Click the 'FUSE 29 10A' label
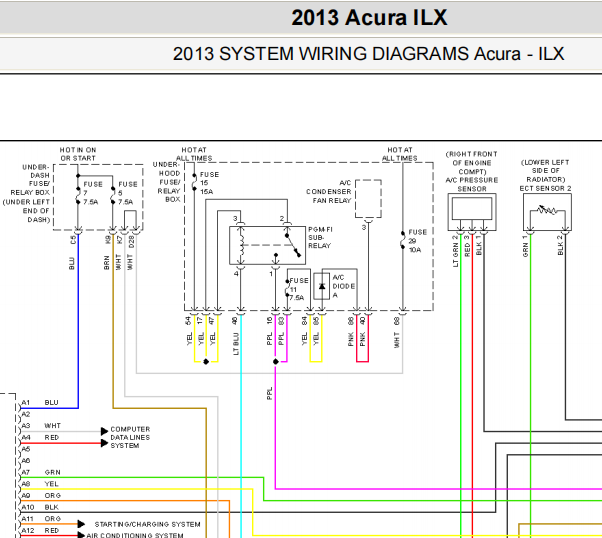 click(x=417, y=241)
